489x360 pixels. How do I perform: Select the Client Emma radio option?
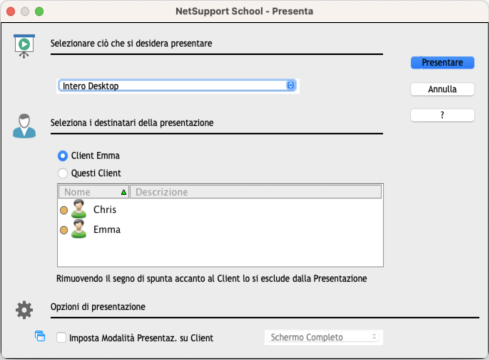click(63, 156)
